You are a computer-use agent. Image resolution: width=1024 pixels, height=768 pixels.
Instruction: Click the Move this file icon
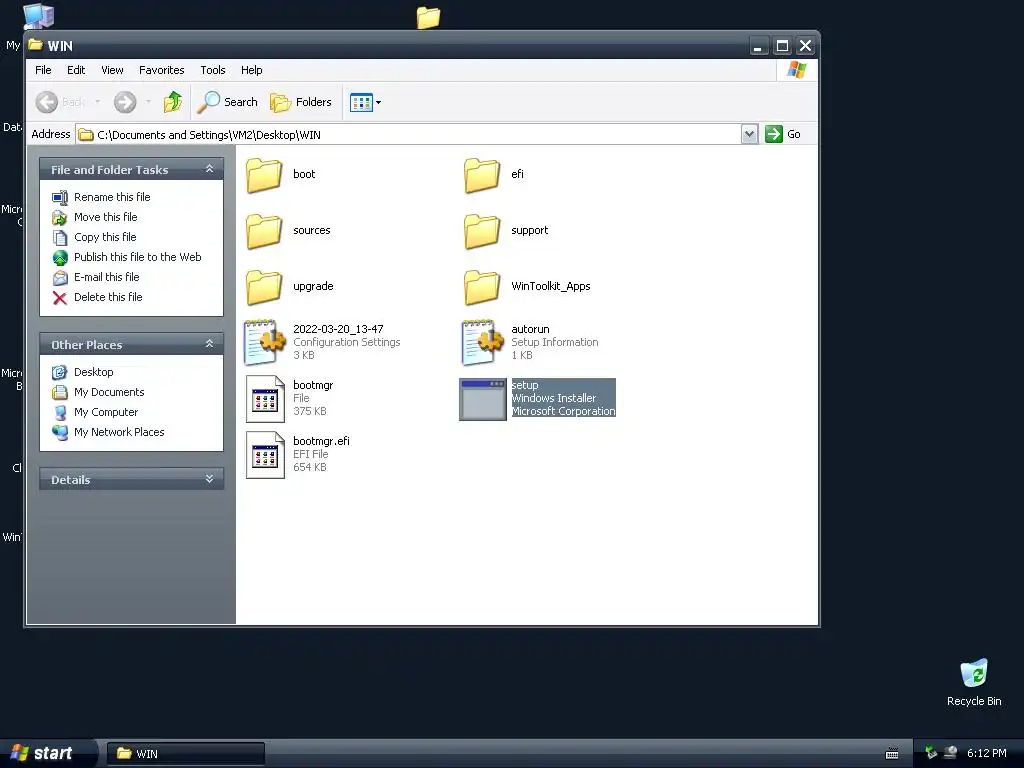(x=60, y=217)
